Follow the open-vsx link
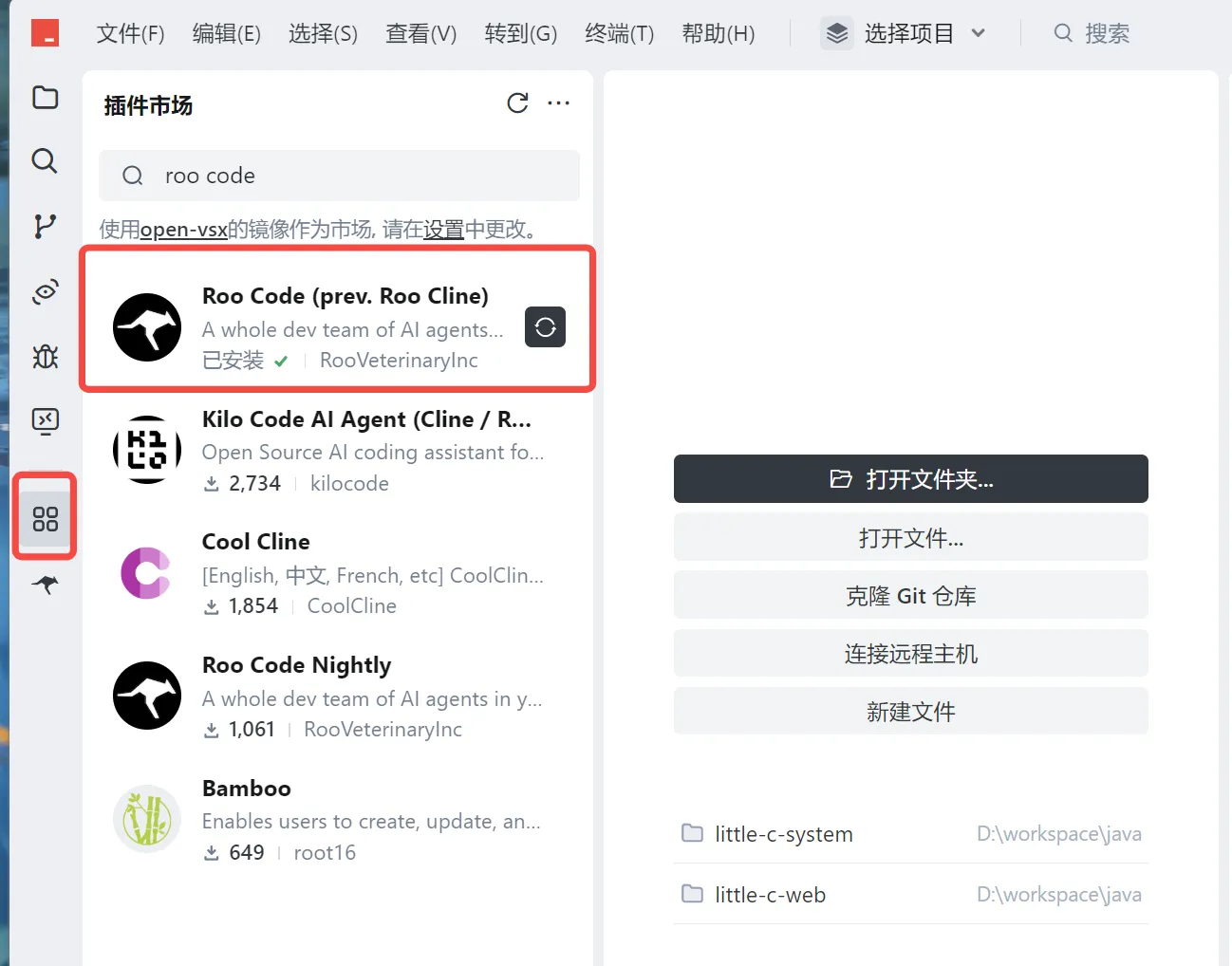 (x=183, y=230)
